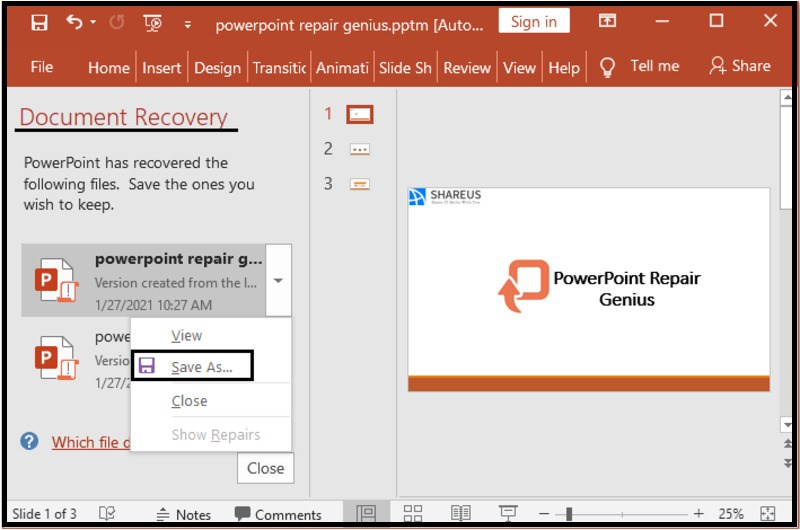This screenshot has width=800, height=530.
Task: Toggle the Notes pane
Action: click(183, 514)
